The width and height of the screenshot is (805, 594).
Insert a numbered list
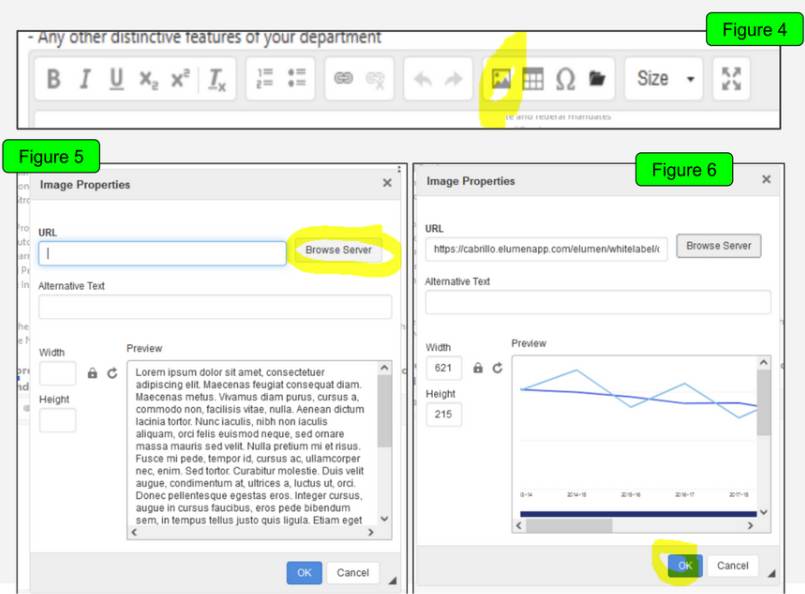[266, 79]
